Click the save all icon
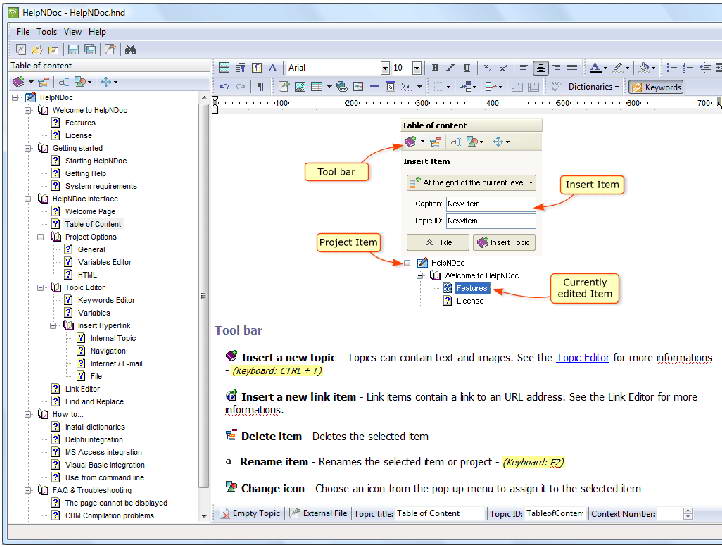 click(x=90, y=49)
